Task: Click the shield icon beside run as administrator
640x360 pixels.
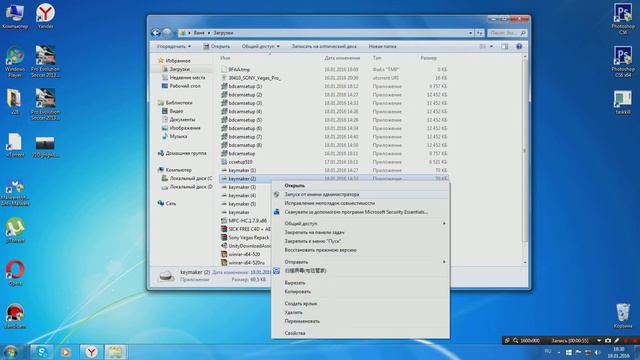Action: [277, 195]
